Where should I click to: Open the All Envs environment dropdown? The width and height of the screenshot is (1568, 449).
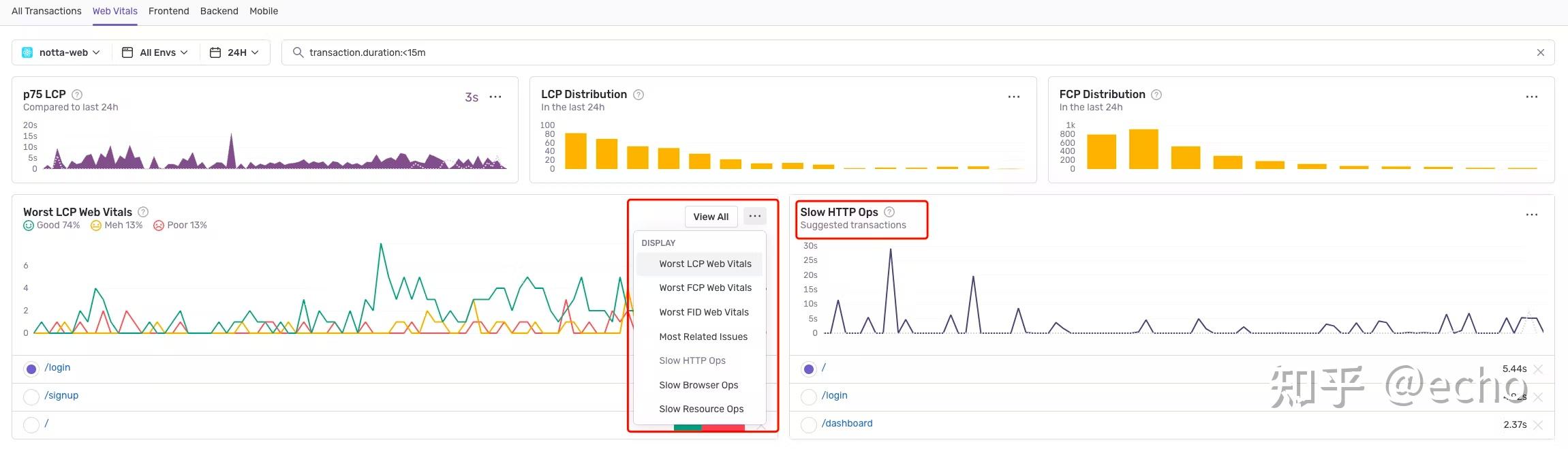pos(155,52)
